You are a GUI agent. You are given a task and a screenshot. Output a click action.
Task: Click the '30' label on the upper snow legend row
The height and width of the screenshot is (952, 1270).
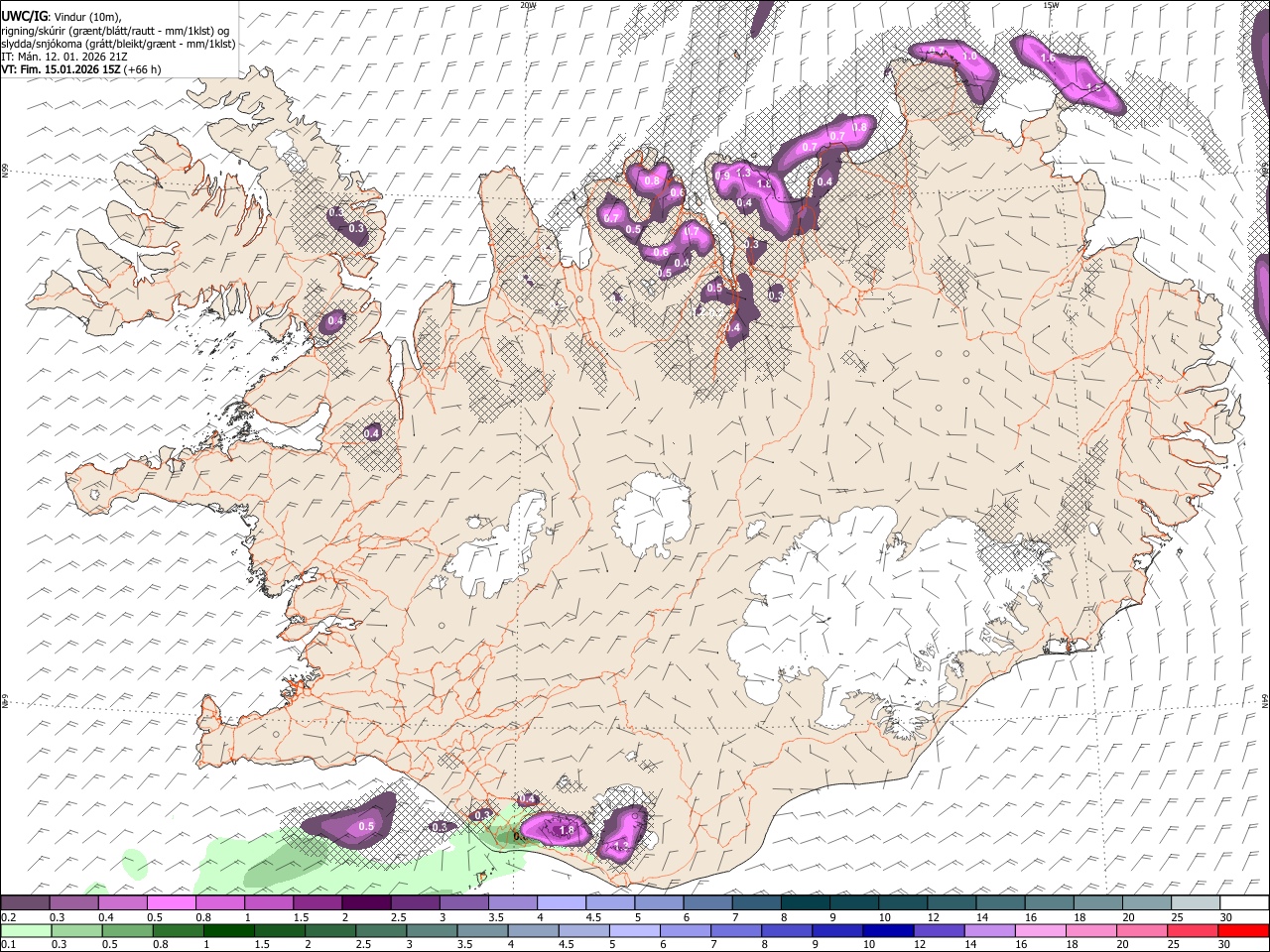pyautogui.click(x=1225, y=918)
